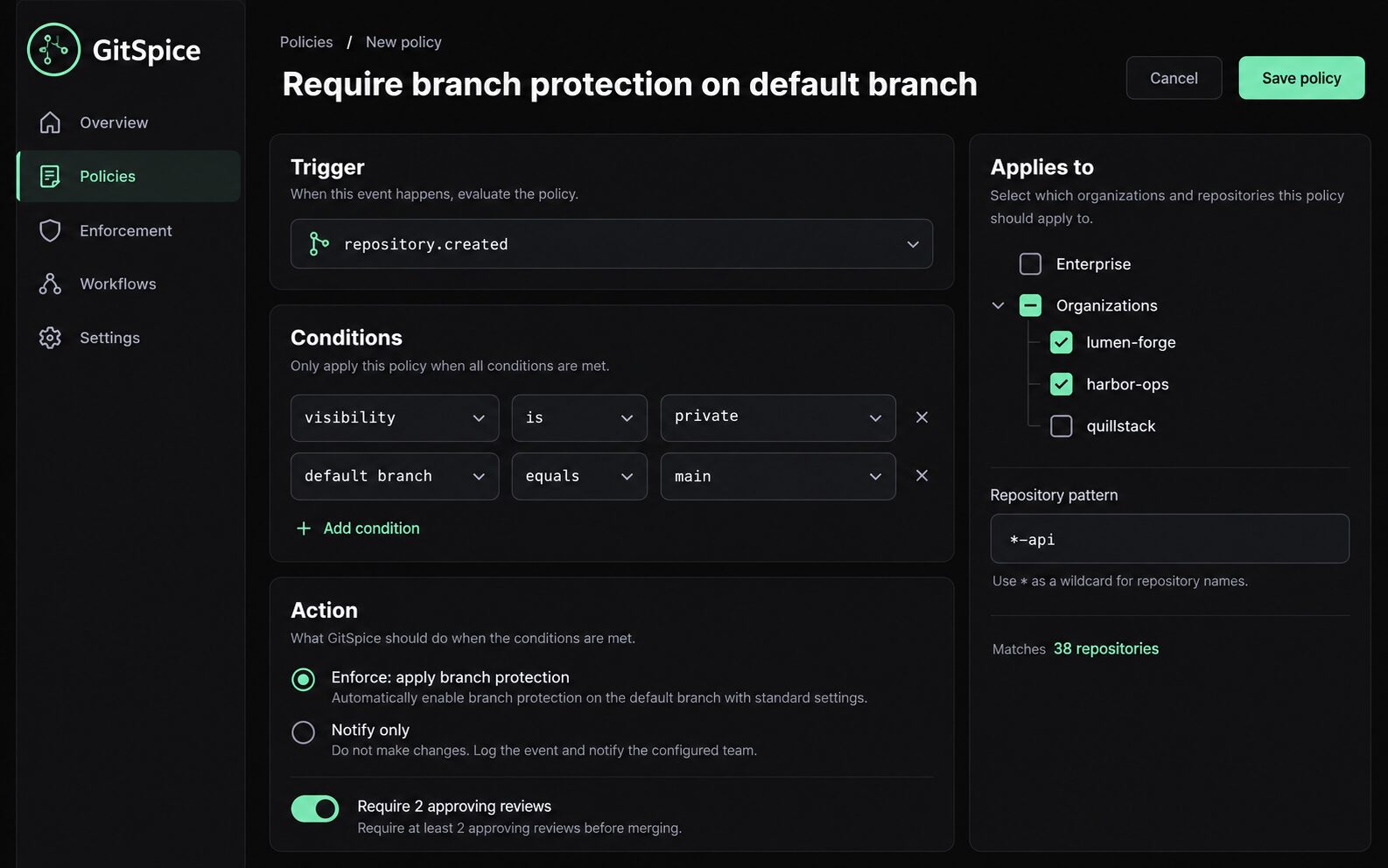Viewport: 1388px width, 868px height.
Task: Click the GitSpice logo icon
Action: click(x=53, y=50)
